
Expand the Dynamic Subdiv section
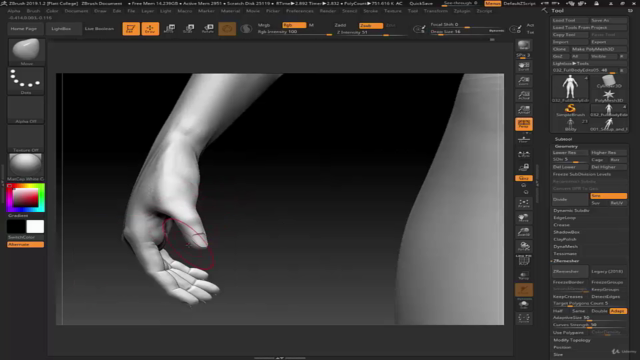(x=571, y=211)
